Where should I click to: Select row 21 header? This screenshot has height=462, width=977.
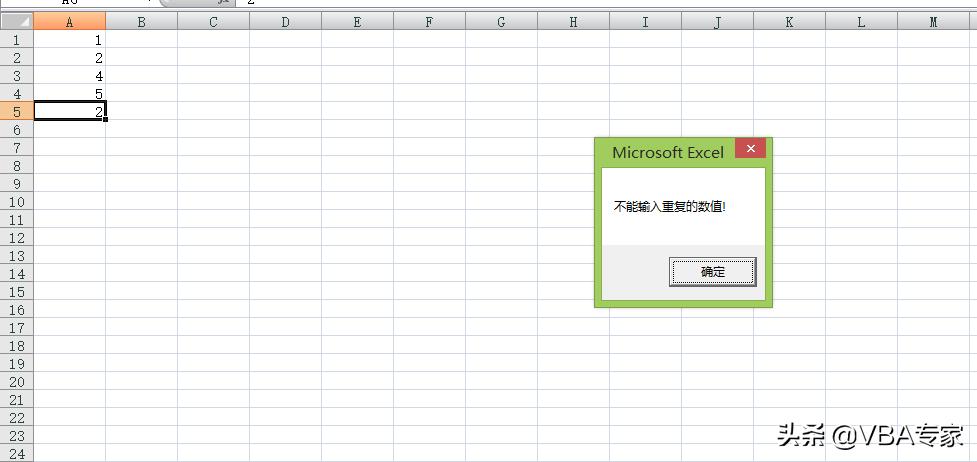[17, 400]
